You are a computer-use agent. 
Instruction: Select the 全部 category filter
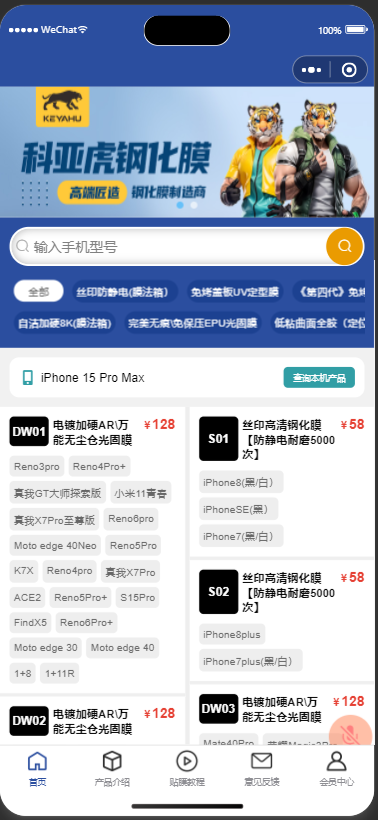[39, 291]
